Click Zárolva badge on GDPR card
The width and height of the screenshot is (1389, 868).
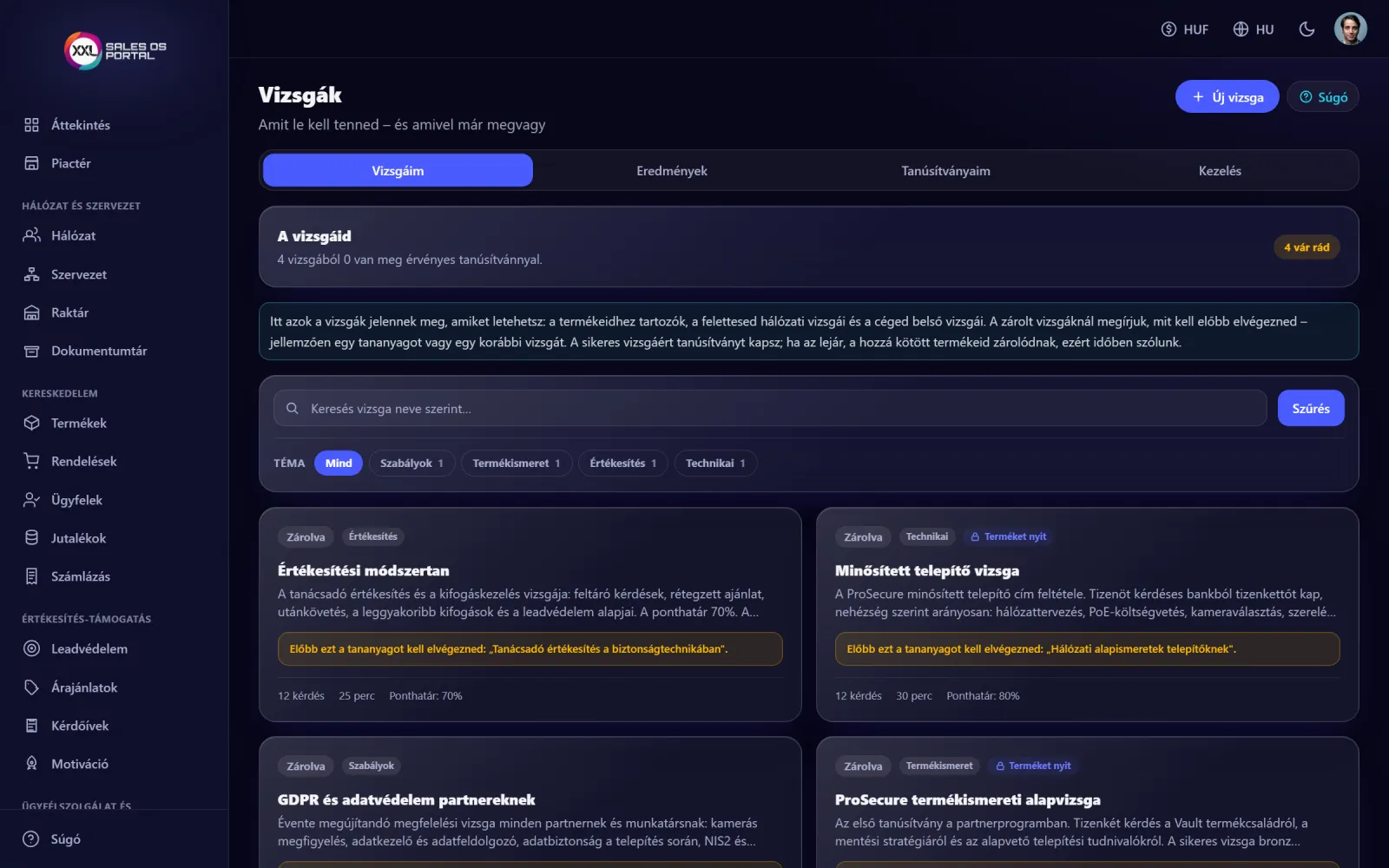pyautogui.click(x=306, y=766)
